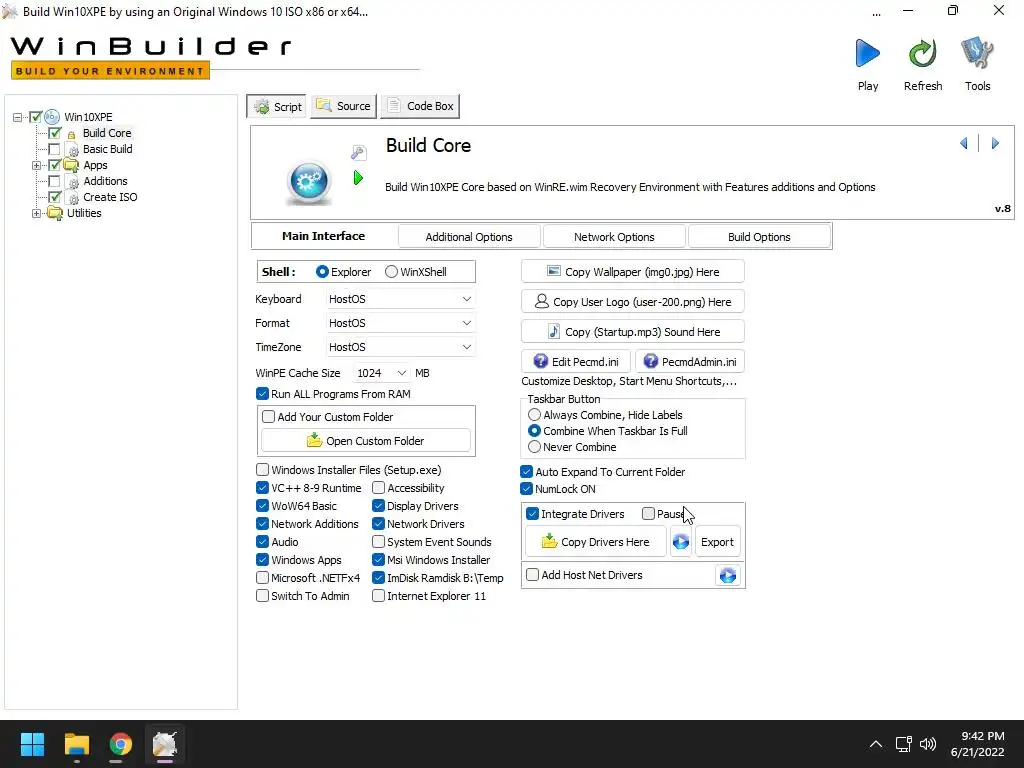
Task: Switch to Additional Options tab
Action: tap(469, 237)
